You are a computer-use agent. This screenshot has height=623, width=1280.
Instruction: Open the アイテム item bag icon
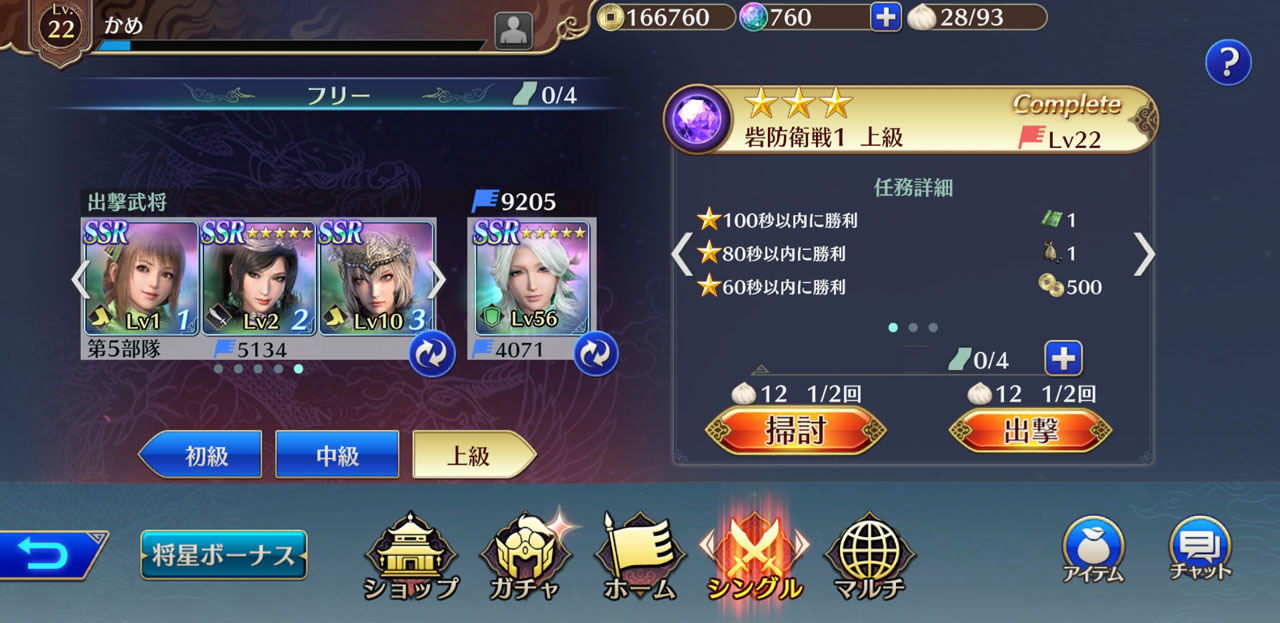[x=1094, y=550]
